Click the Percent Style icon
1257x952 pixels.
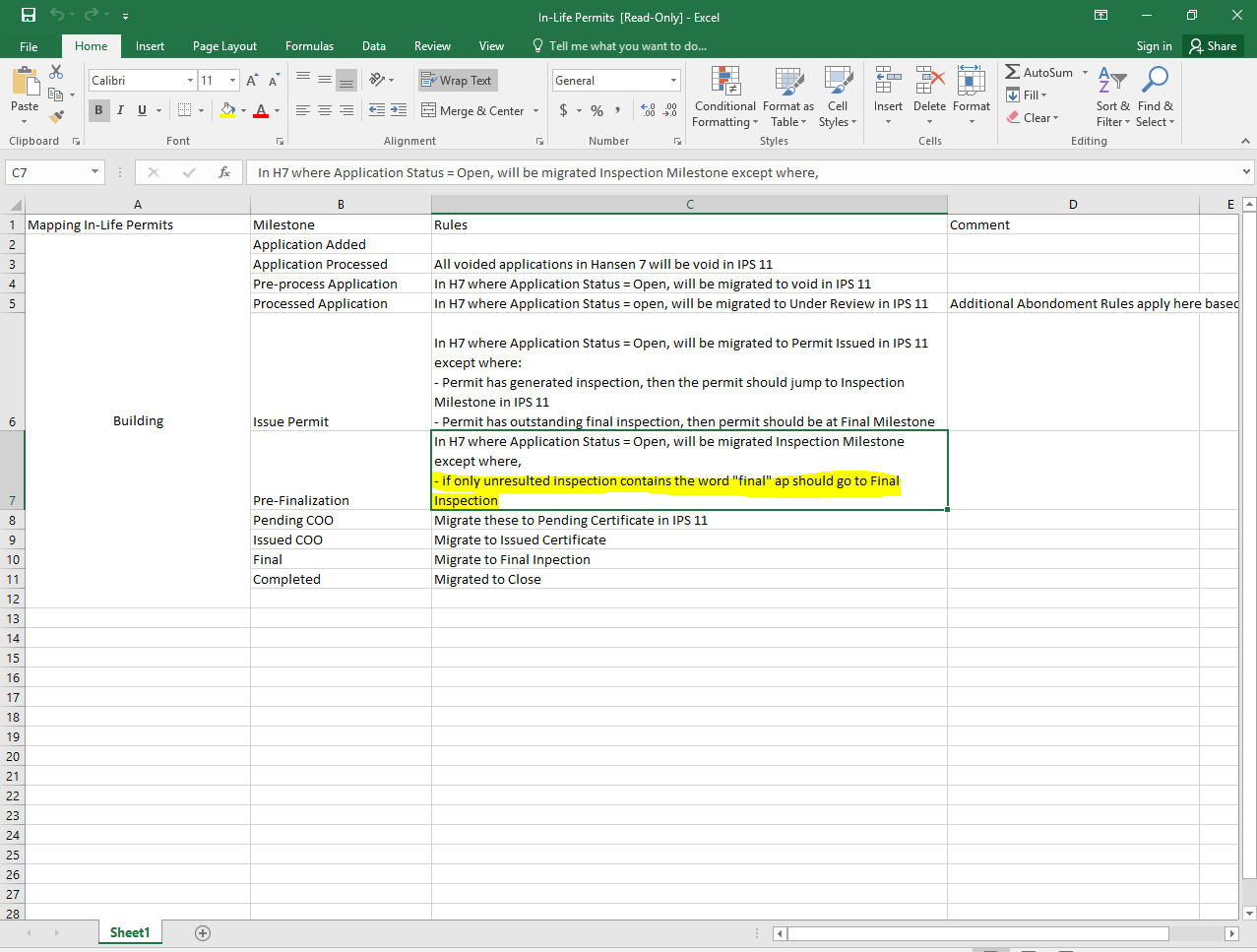[597, 110]
